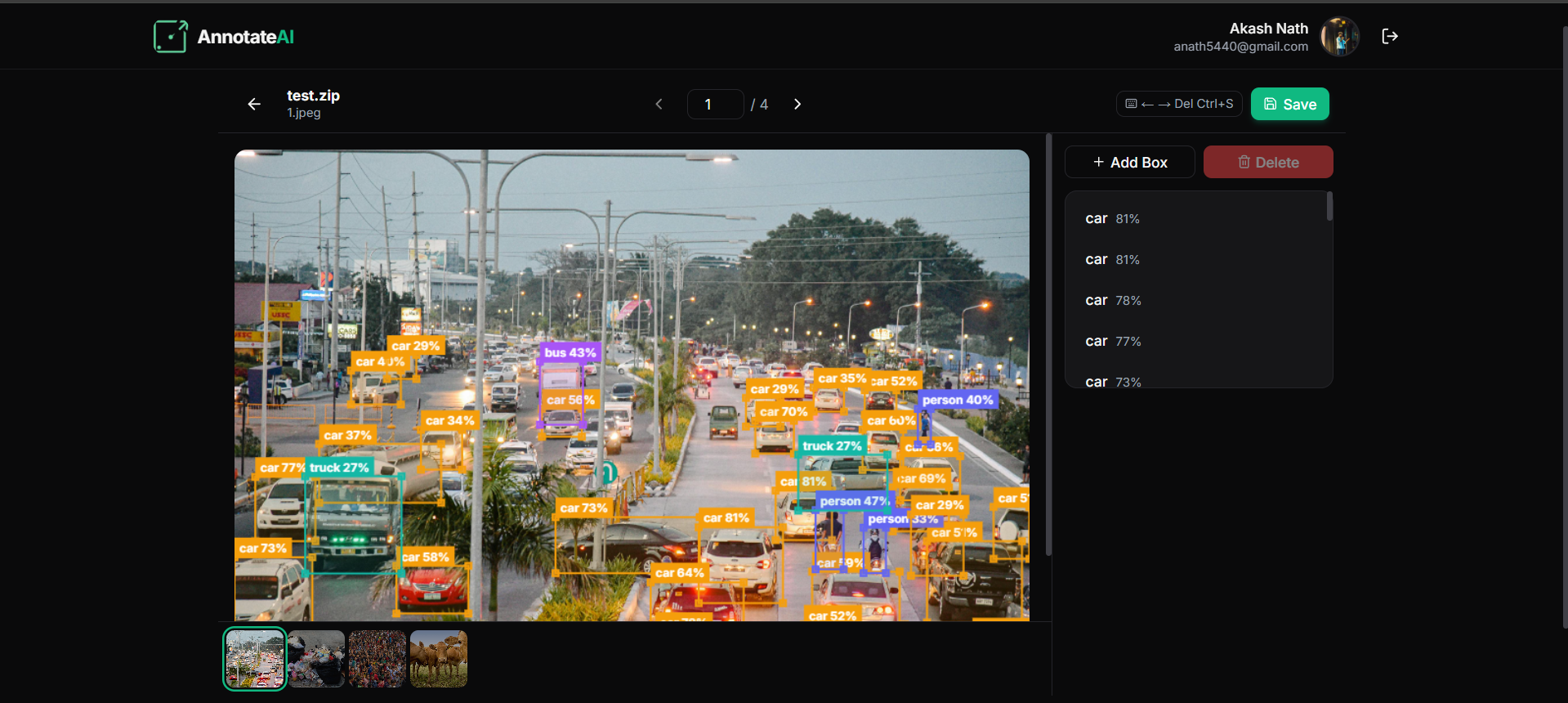The height and width of the screenshot is (703, 1568).
Task: Click the annotation list scrollbar
Action: [x=1329, y=207]
